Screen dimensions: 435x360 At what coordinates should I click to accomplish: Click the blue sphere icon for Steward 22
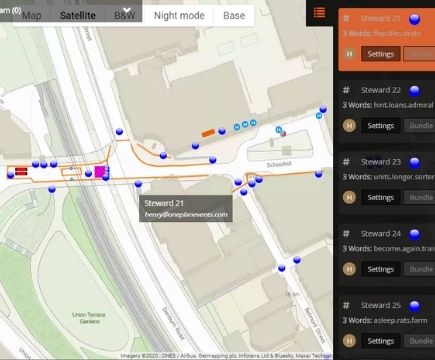pyautogui.click(x=414, y=91)
